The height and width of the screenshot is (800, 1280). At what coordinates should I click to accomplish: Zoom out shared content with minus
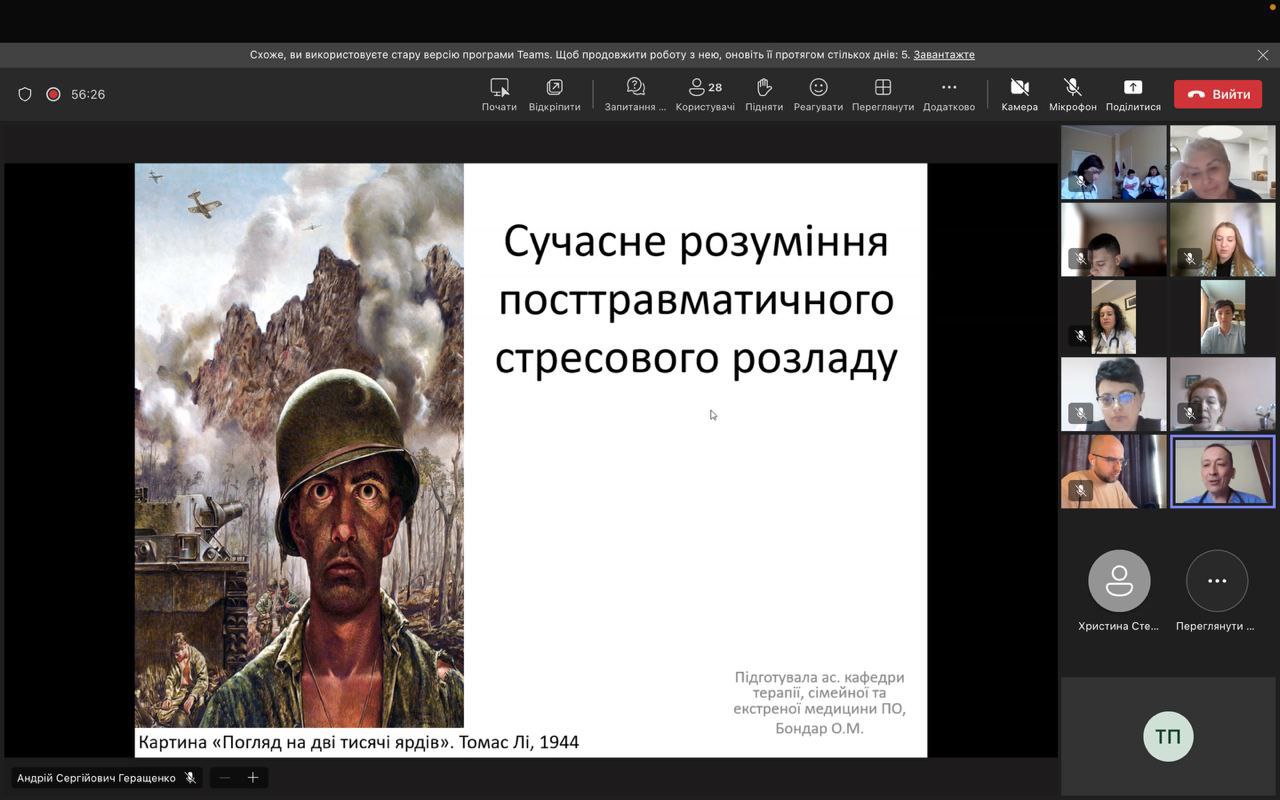pyautogui.click(x=225, y=777)
